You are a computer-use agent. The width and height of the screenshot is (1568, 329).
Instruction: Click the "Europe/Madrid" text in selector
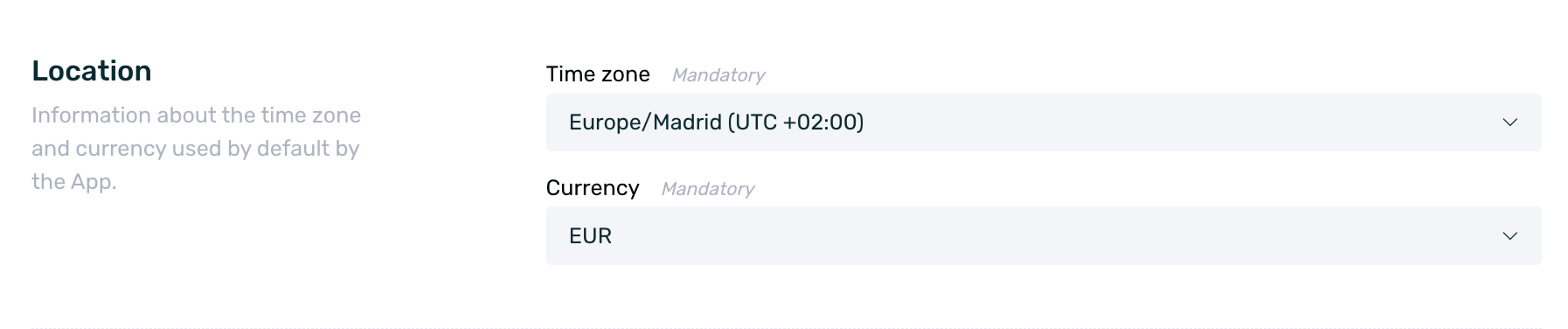pos(645,122)
